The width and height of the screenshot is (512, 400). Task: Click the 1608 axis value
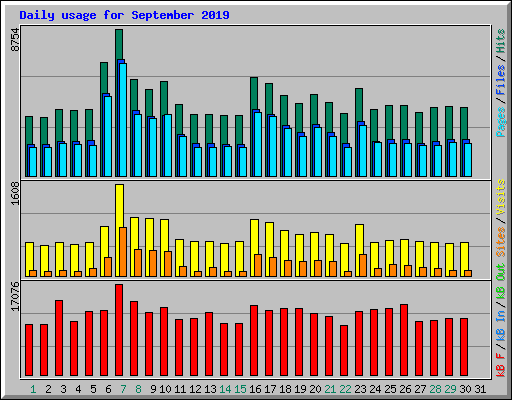click(x=15, y=193)
